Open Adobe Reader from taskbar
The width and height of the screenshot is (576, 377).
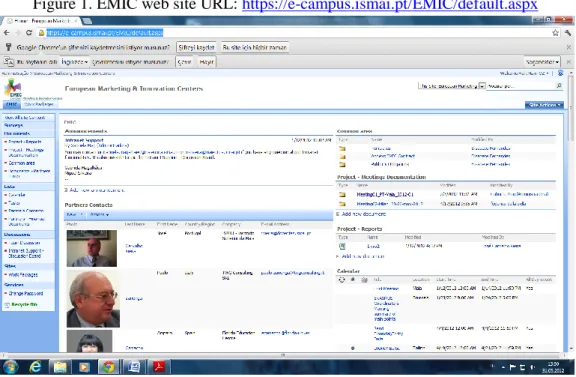159,367
